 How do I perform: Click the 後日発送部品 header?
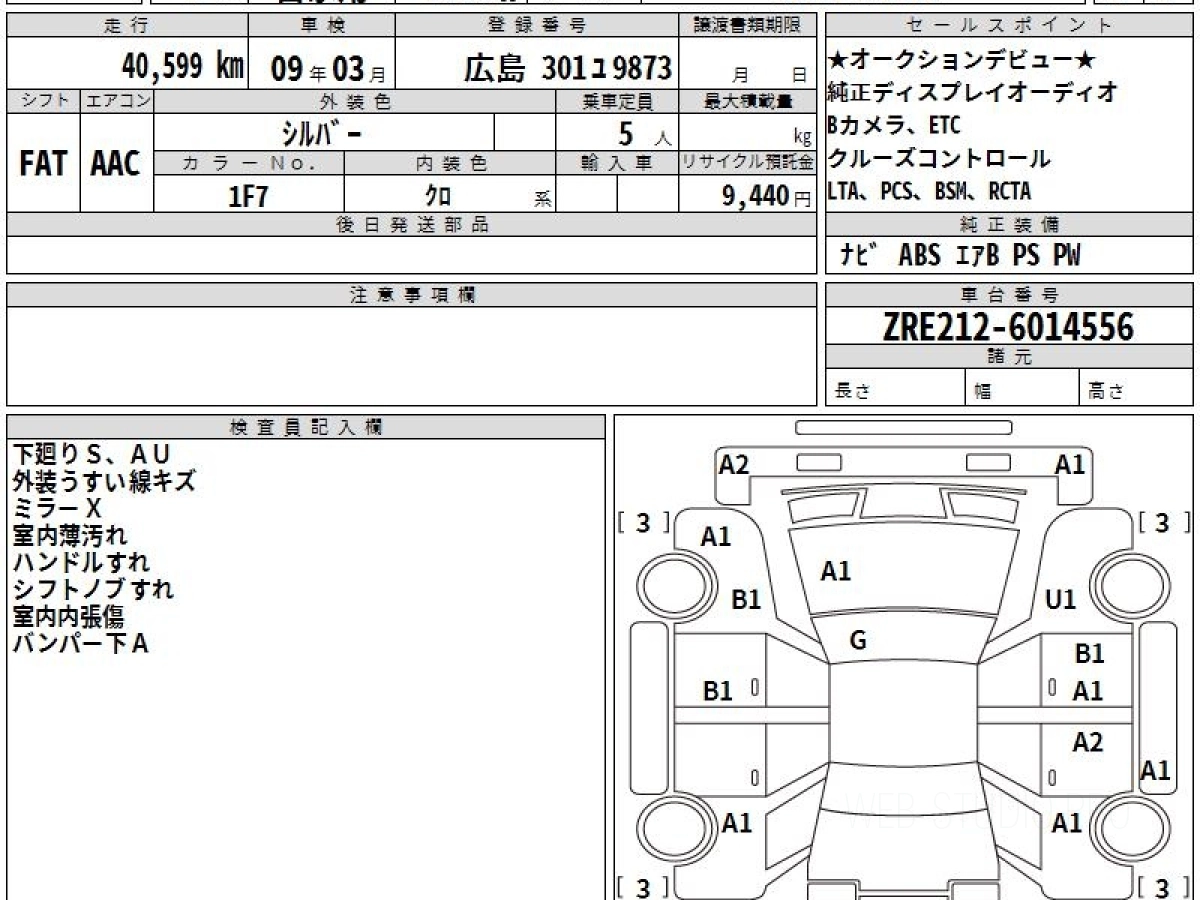411,225
